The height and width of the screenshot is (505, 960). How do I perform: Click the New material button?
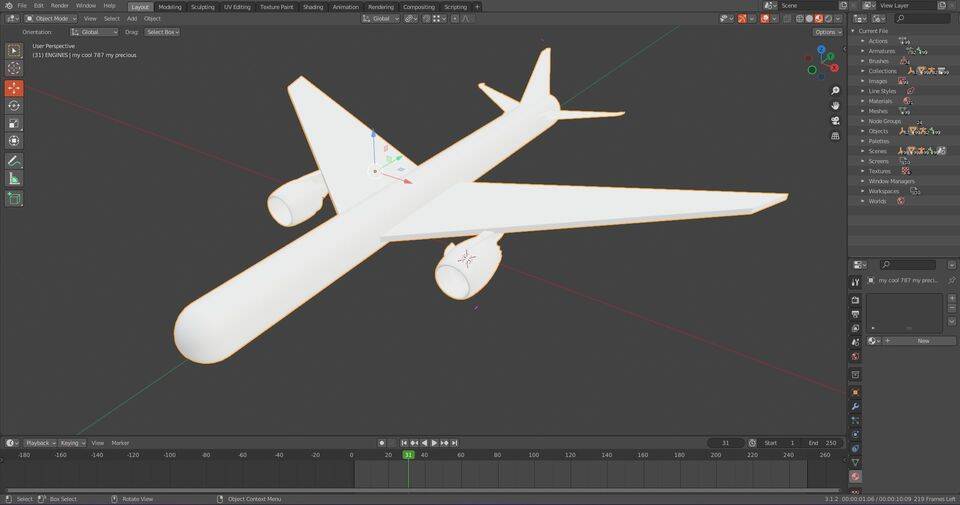click(922, 341)
